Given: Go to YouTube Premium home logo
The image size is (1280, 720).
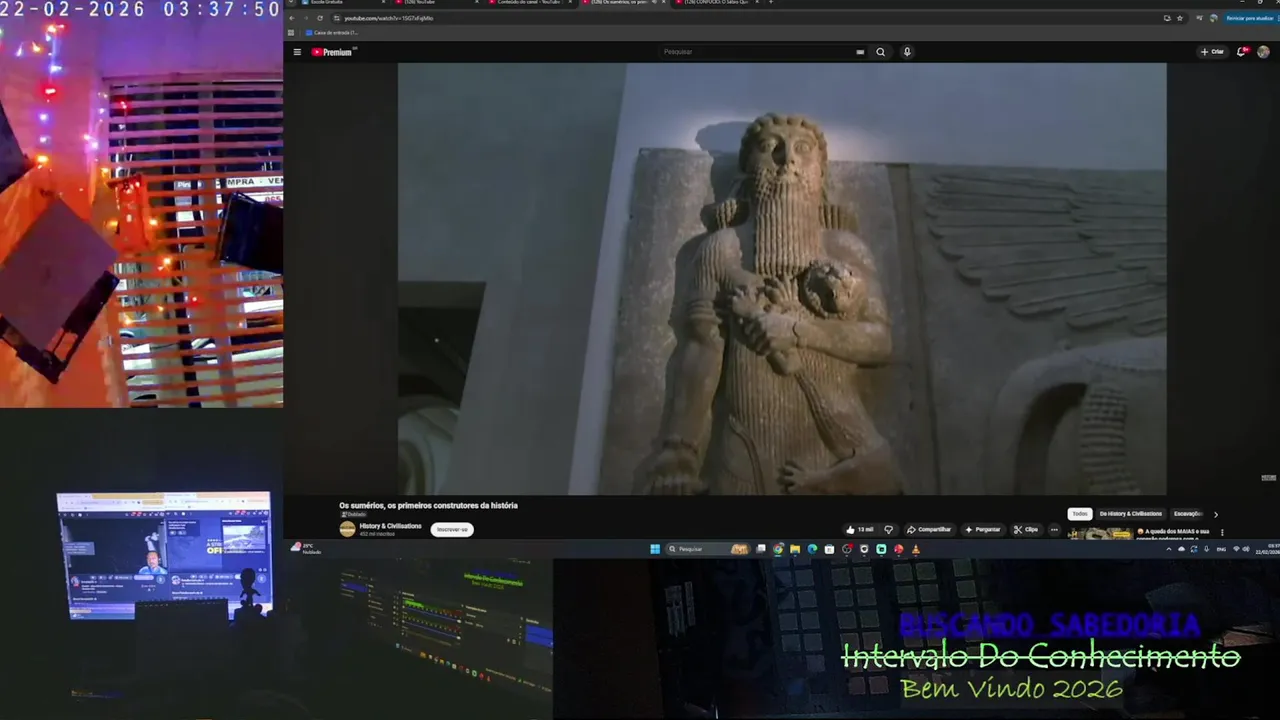Looking at the screenshot, I should click(x=333, y=52).
